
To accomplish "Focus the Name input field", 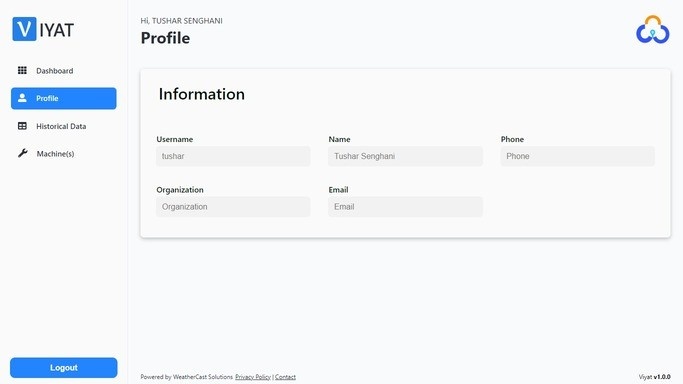I will click(406, 156).
